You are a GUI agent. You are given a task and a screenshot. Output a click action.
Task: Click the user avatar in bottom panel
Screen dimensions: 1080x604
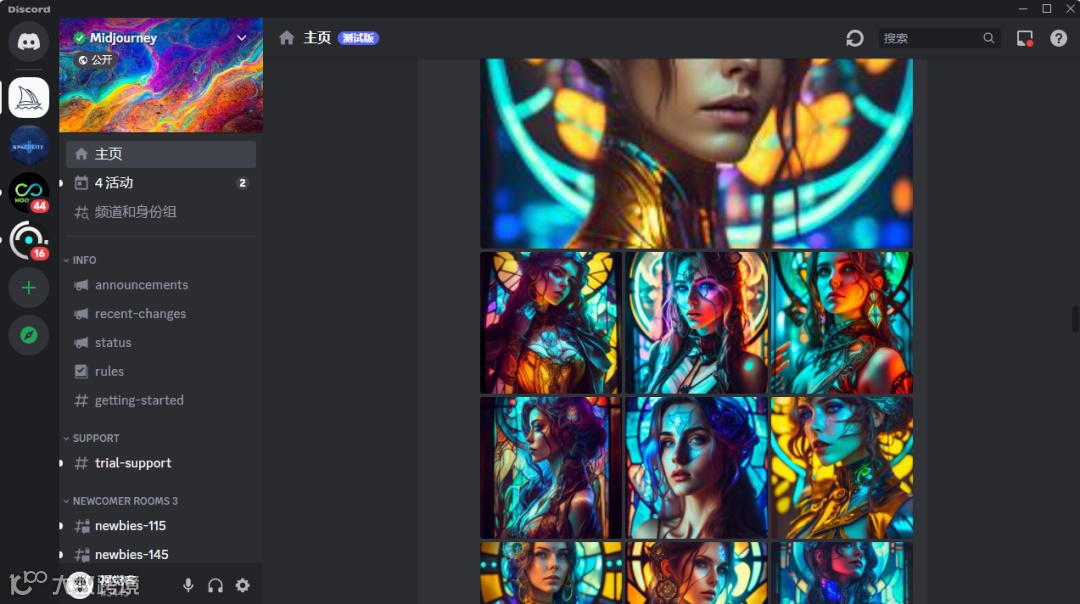tap(80, 585)
